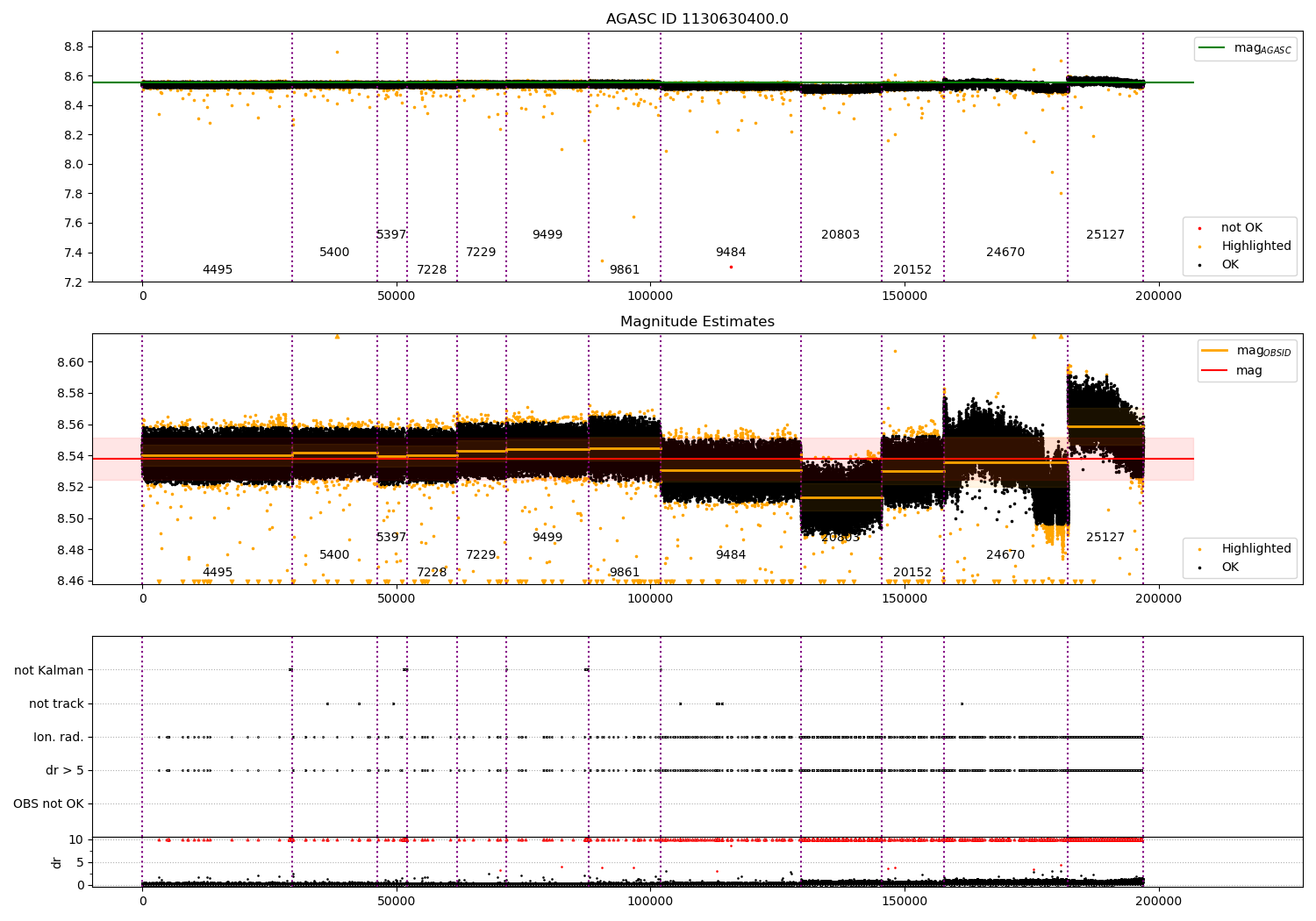This screenshot has width=1316, height=921.
Task: Click x-axis tick 150000 in the bottom plot
Action: pos(905,902)
